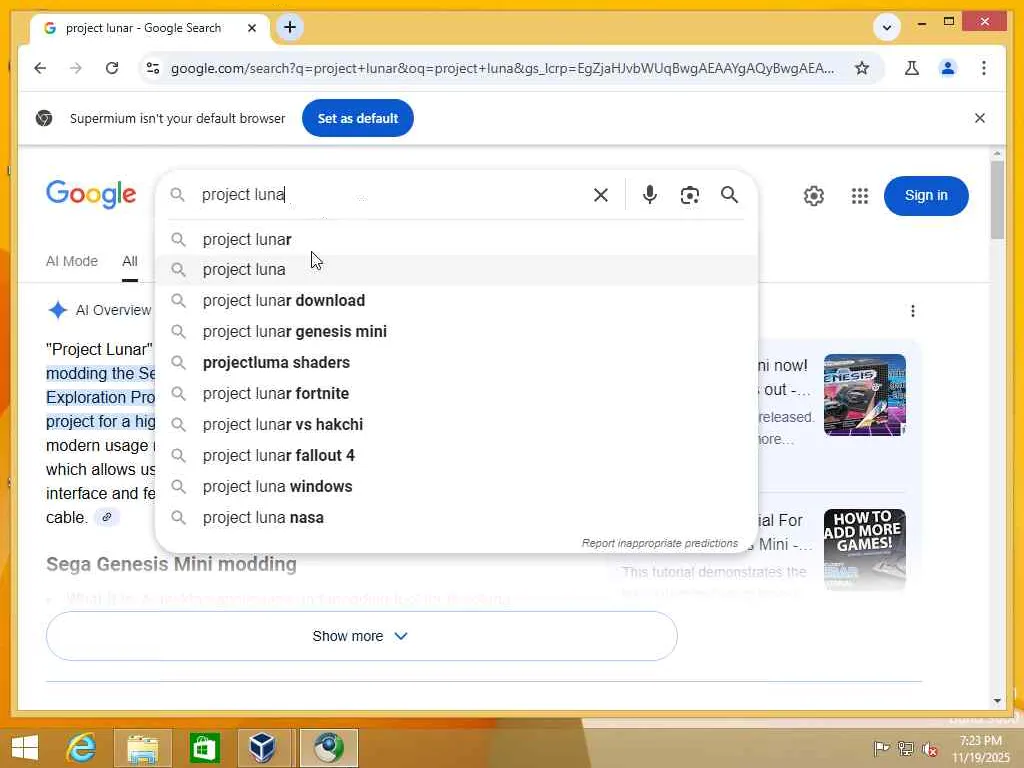The width and height of the screenshot is (1024, 768).
Task: Go forward with the forward arrow
Action: (x=76, y=68)
